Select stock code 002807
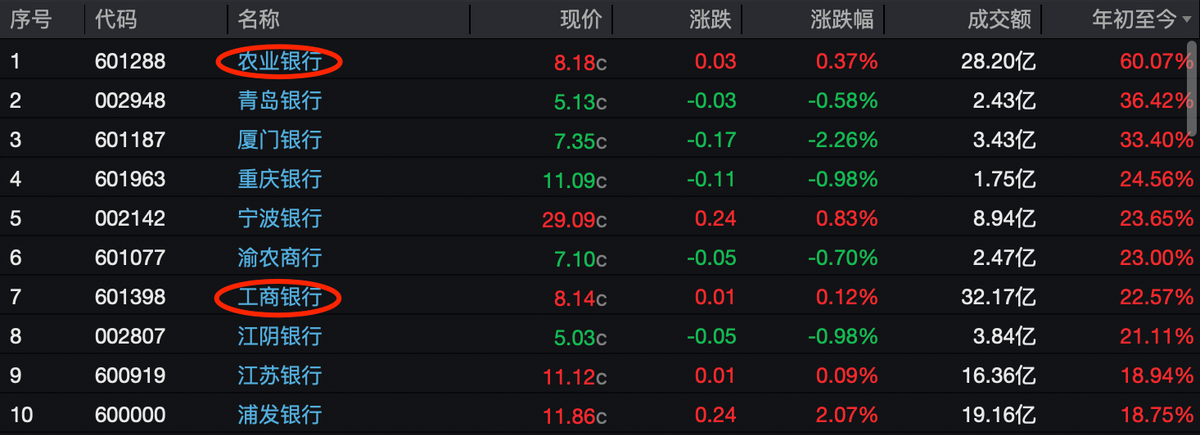 pos(130,336)
